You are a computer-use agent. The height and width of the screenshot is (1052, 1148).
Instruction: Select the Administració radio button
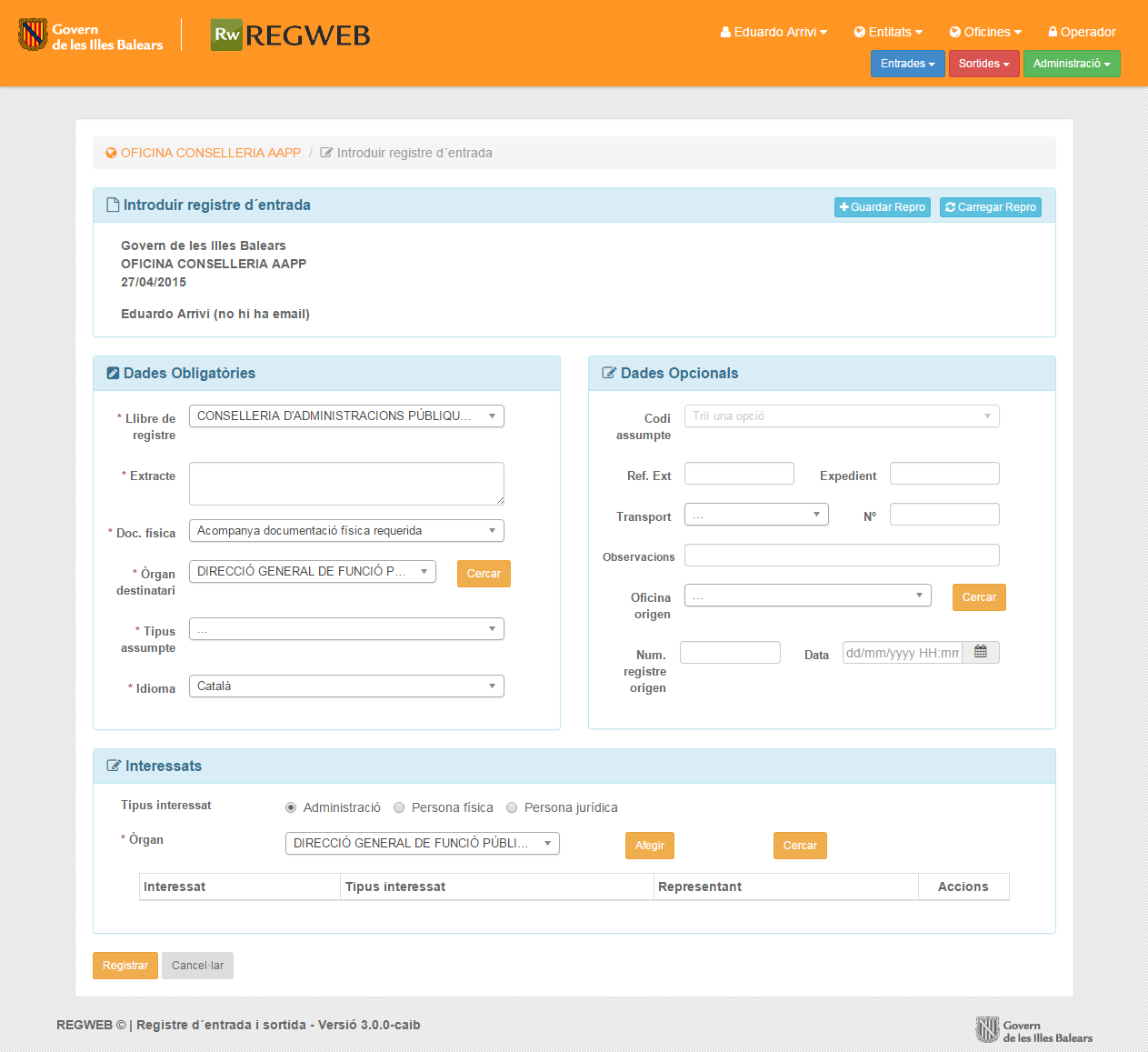point(291,807)
